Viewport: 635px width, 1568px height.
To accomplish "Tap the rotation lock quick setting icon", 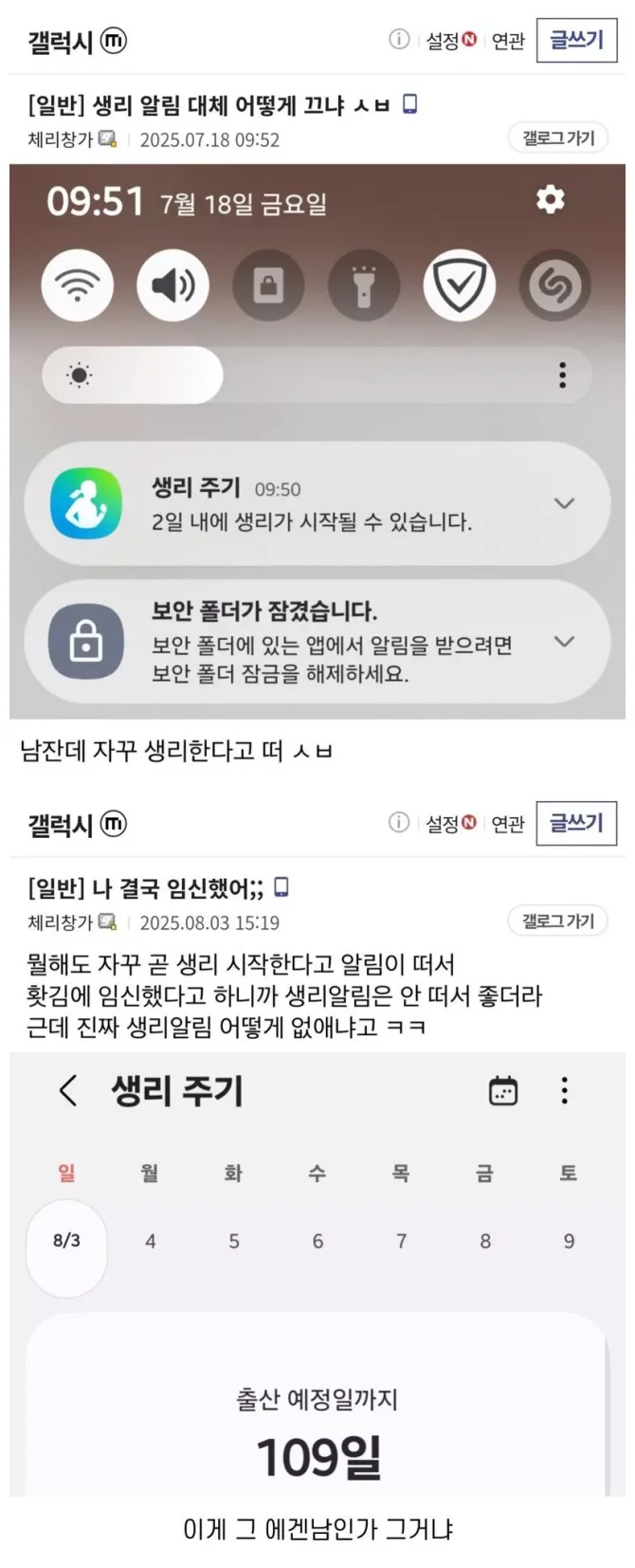I will tap(268, 285).
